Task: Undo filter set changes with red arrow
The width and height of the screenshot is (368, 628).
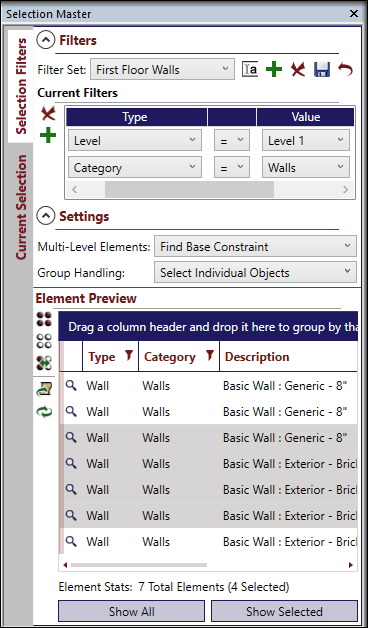Action: click(345, 70)
